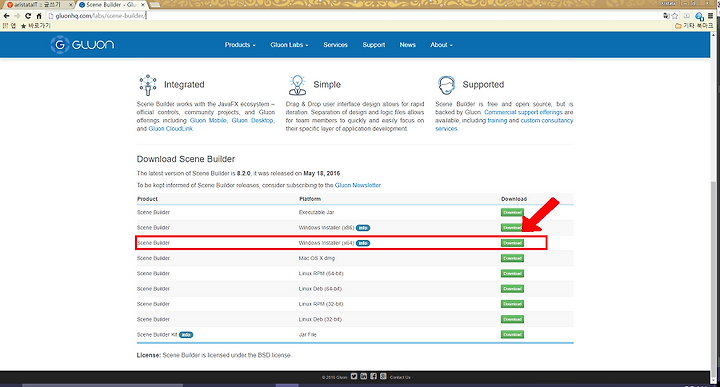Screen dimensions: 720x387
Task: Open the Support menu item
Action: tap(374, 45)
